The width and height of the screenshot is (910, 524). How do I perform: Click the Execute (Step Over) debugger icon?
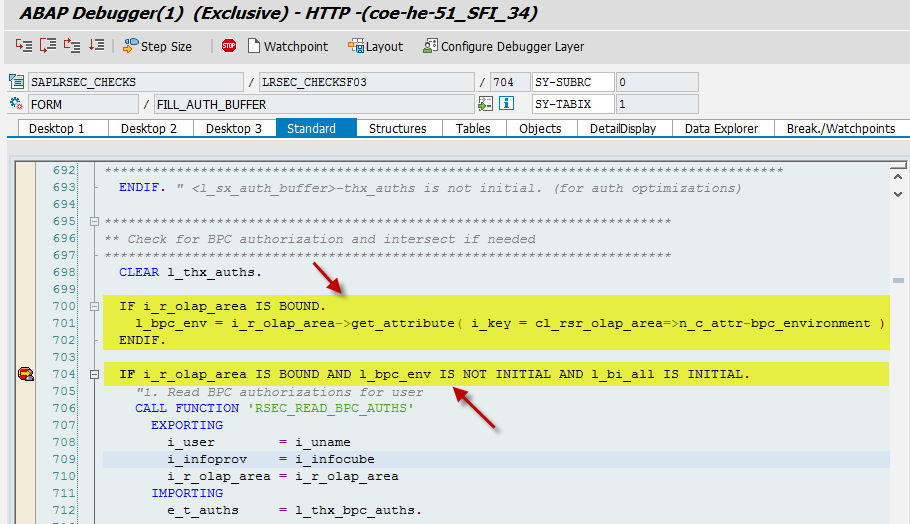tap(48, 46)
